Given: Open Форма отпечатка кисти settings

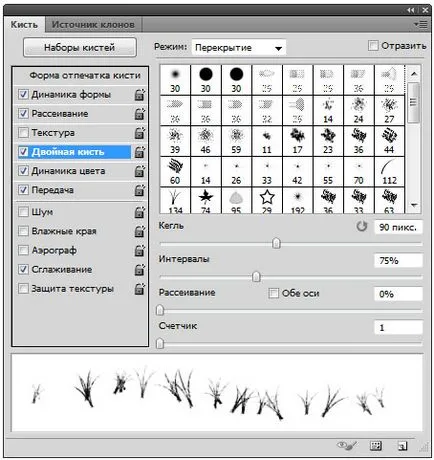Looking at the screenshot, I should pos(85,76).
